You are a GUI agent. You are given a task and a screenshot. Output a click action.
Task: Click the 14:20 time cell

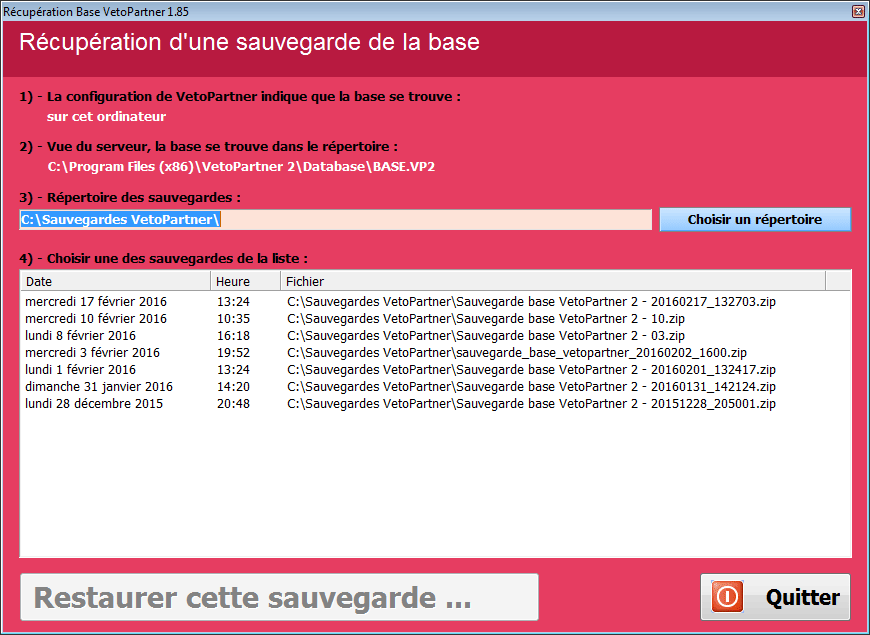(233, 387)
